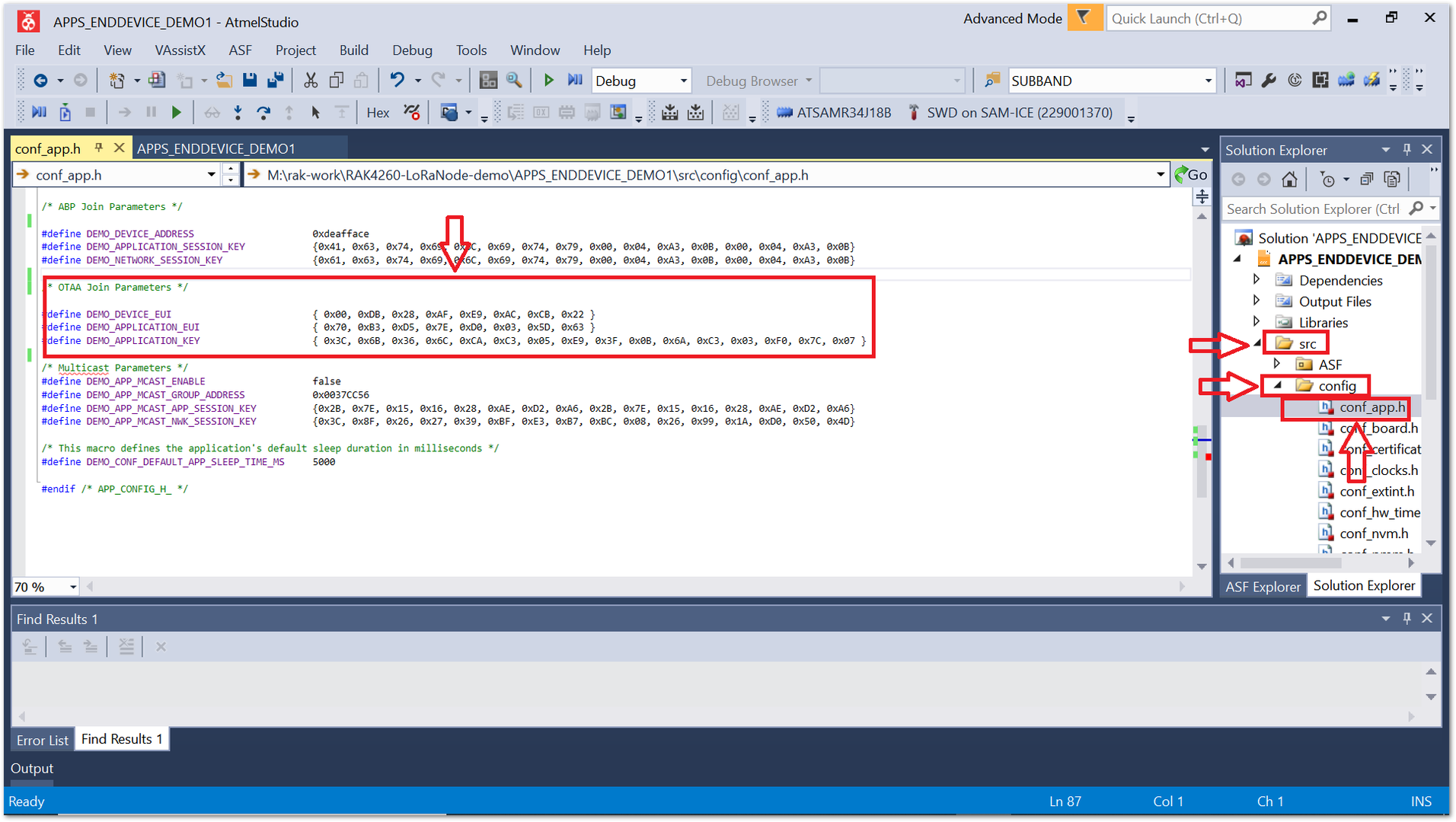Click the Copy icon in toolbar
Viewport: 1456px width, 822px height.
tap(336, 81)
